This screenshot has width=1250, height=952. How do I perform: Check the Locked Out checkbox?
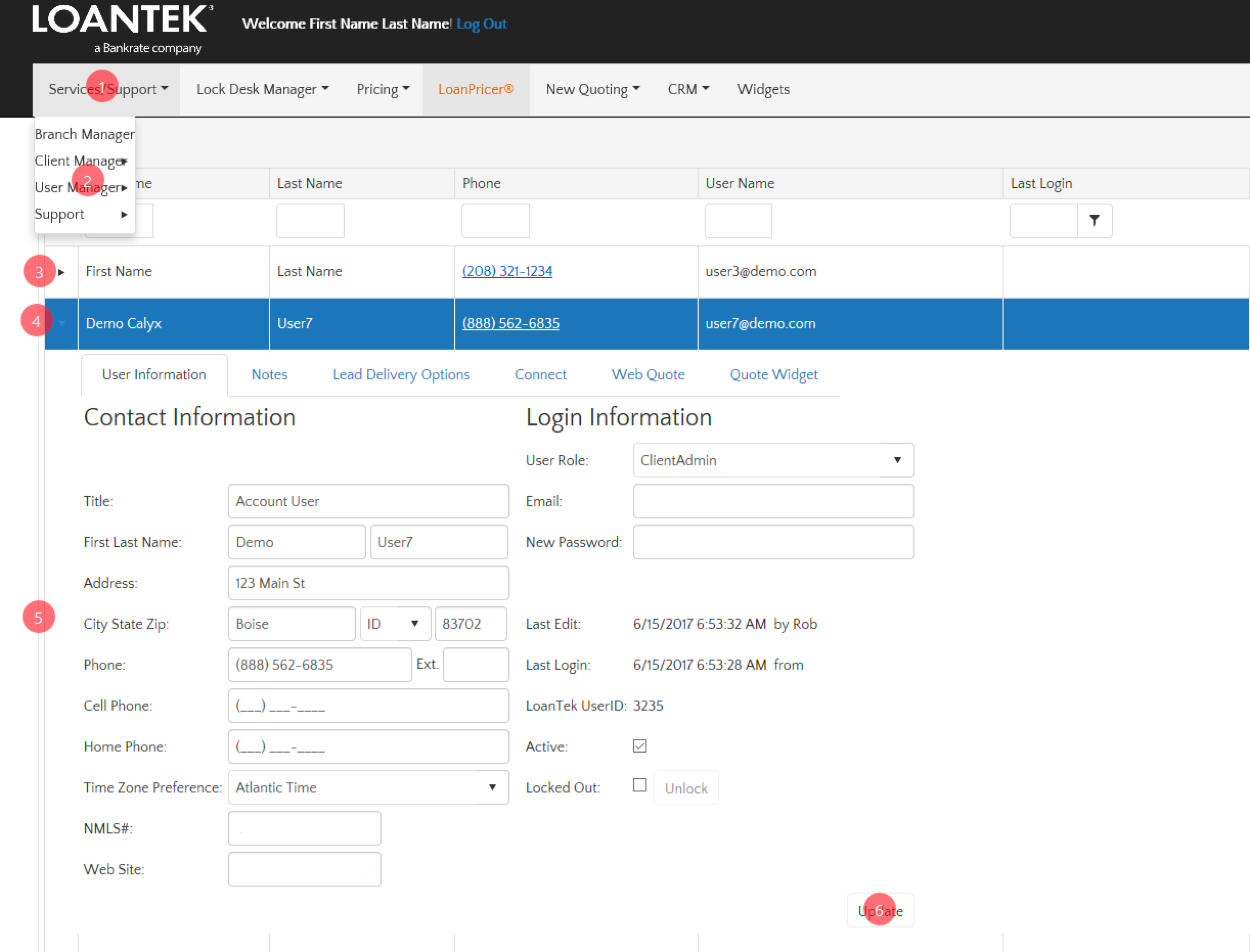(x=639, y=785)
